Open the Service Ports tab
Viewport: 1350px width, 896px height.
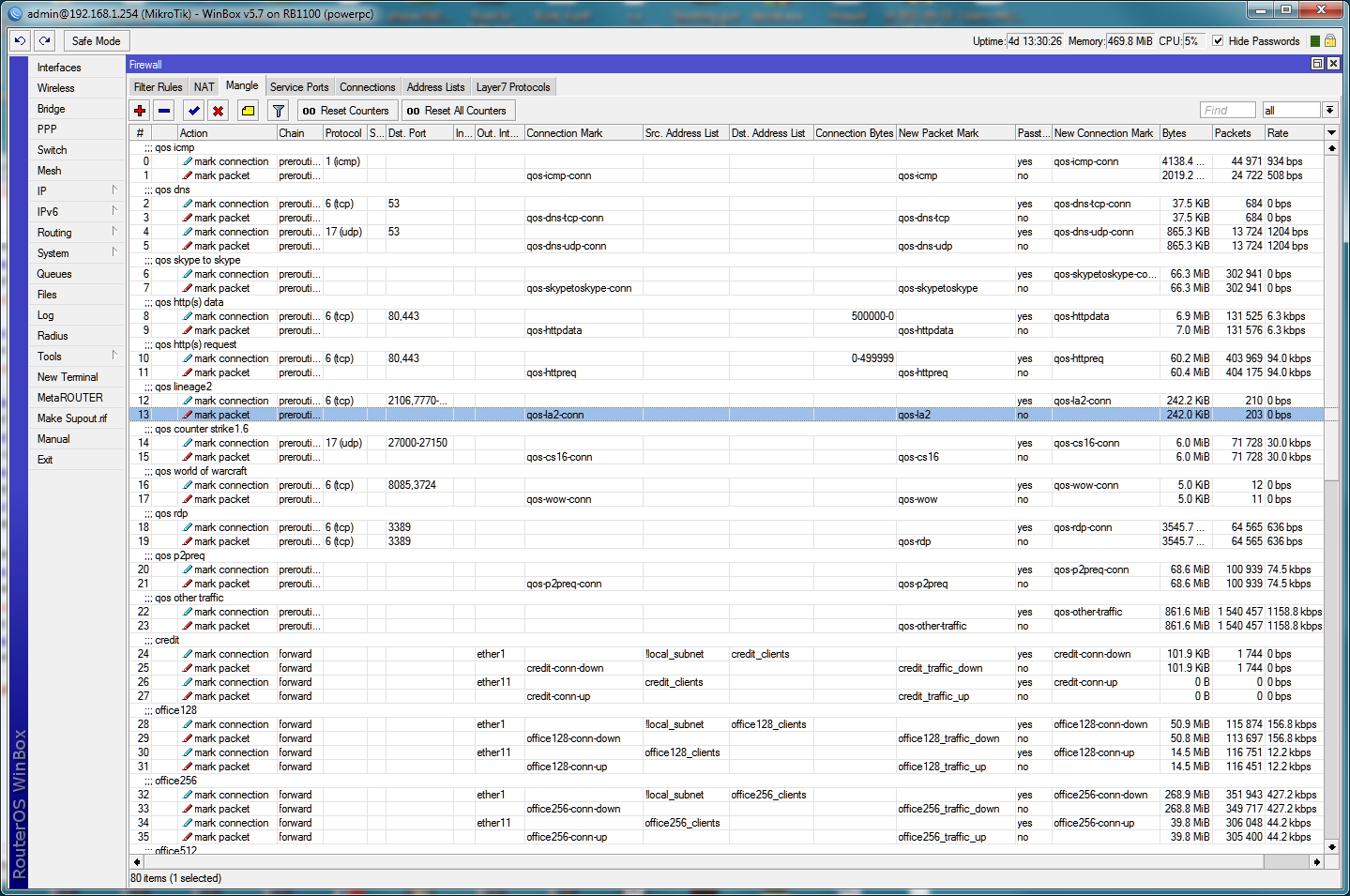(299, 87)
